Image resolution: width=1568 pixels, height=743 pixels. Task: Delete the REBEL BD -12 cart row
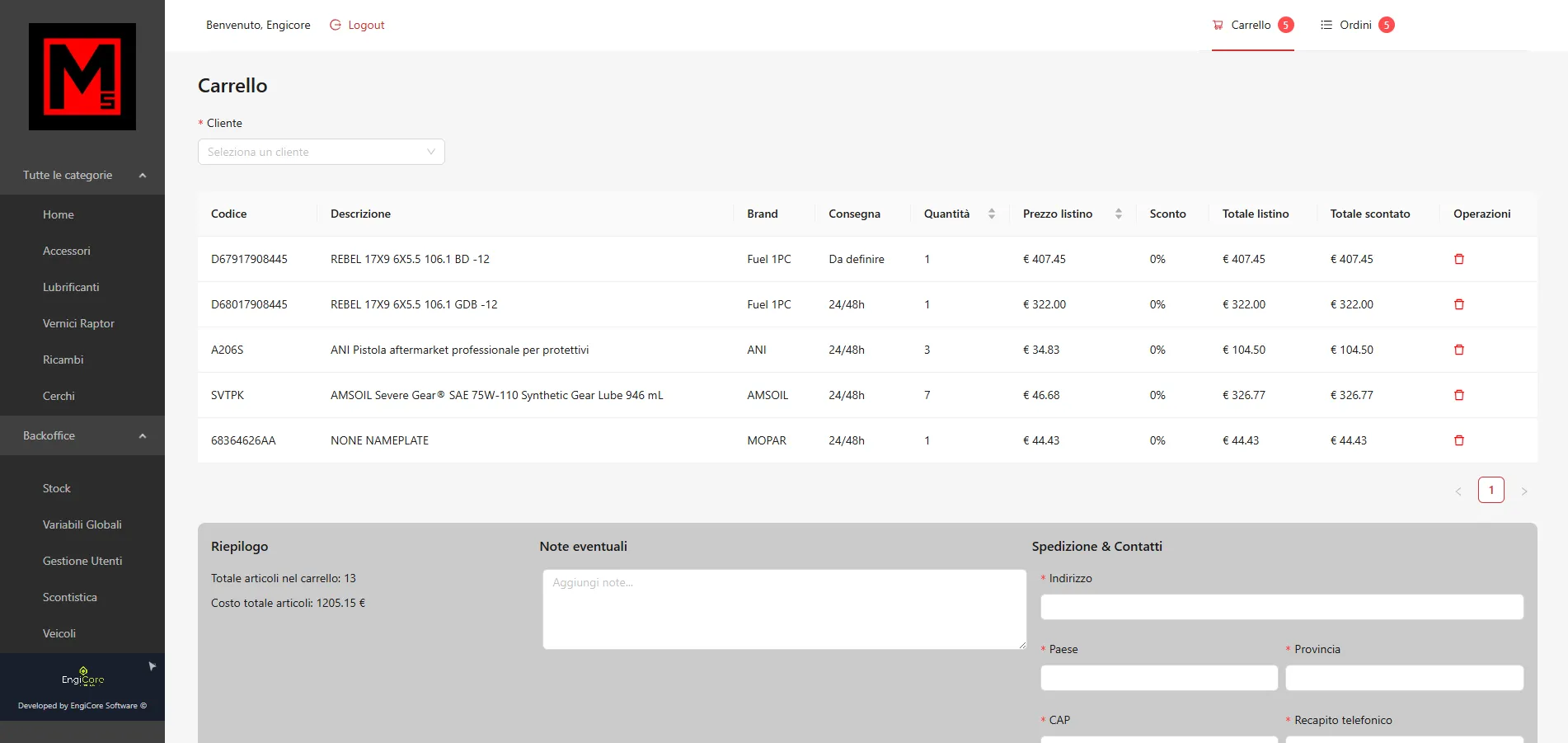pos(1458,259)
